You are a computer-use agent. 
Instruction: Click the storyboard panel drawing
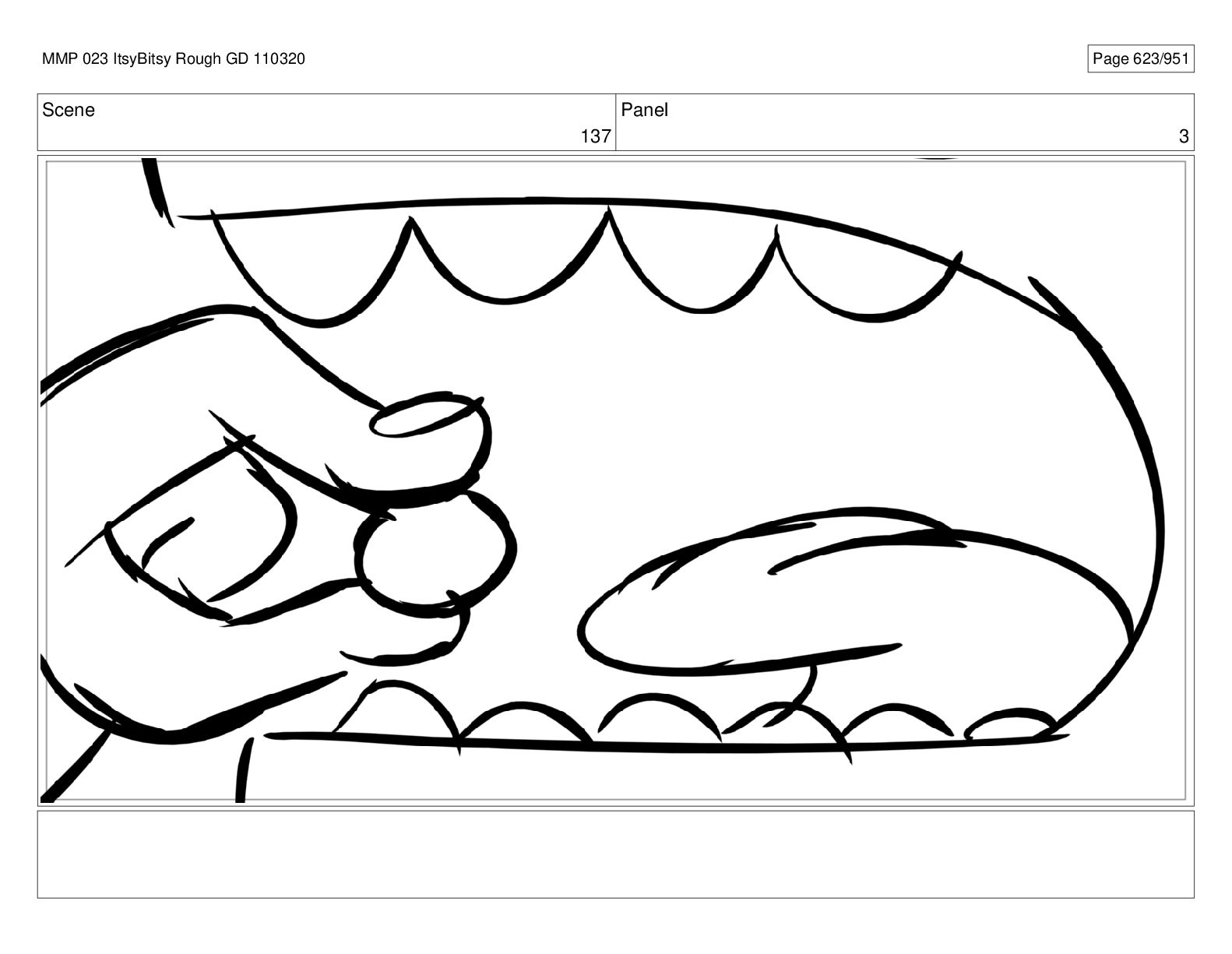[616, 481]
